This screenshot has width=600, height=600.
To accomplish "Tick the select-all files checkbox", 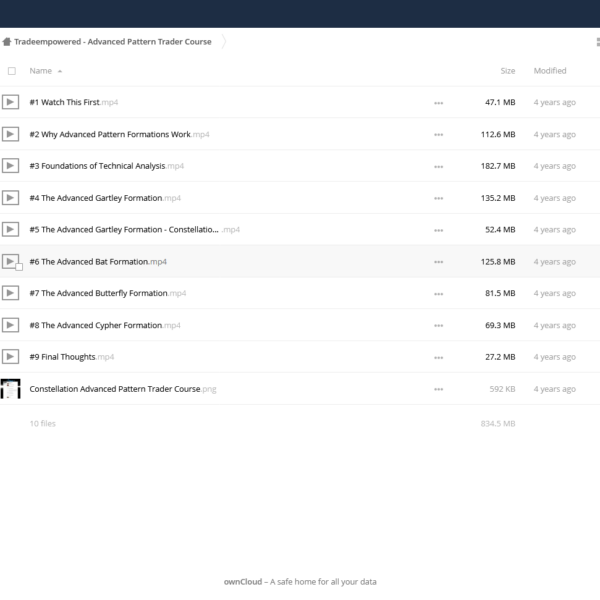I will tap(12, 71).
